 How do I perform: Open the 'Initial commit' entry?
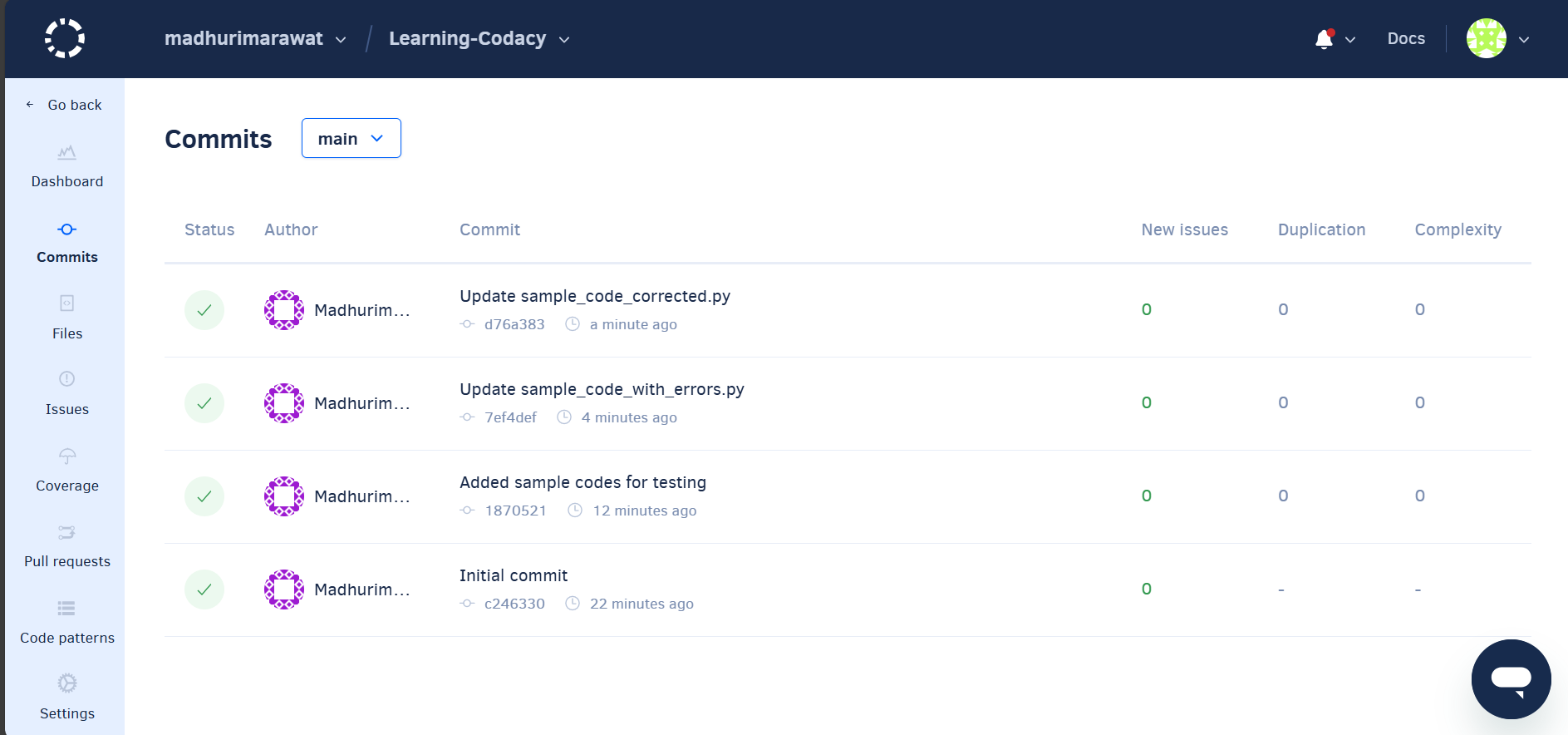pos(514,576)
